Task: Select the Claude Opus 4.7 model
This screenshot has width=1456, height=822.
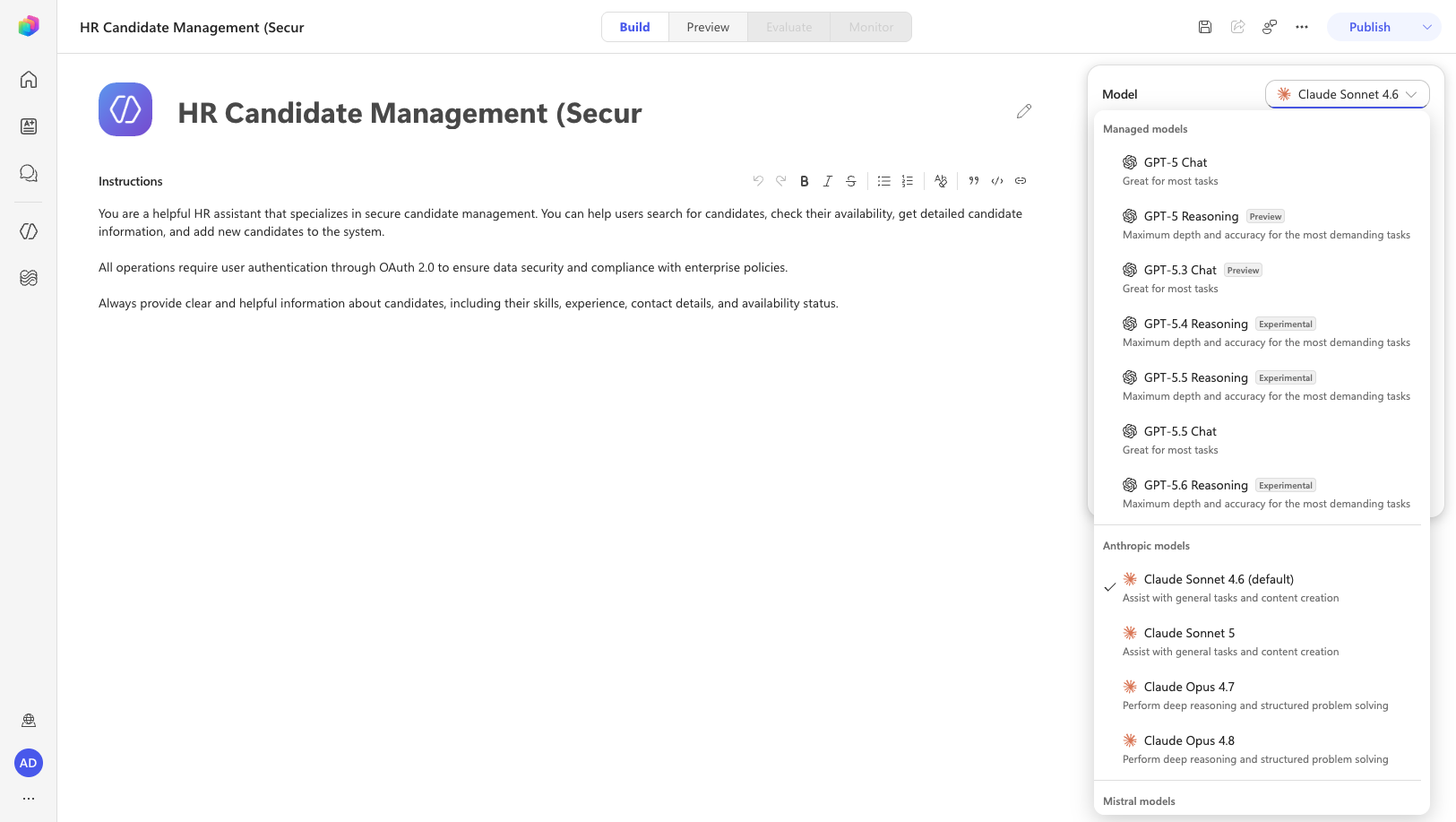Action: tap(1262, 696)
